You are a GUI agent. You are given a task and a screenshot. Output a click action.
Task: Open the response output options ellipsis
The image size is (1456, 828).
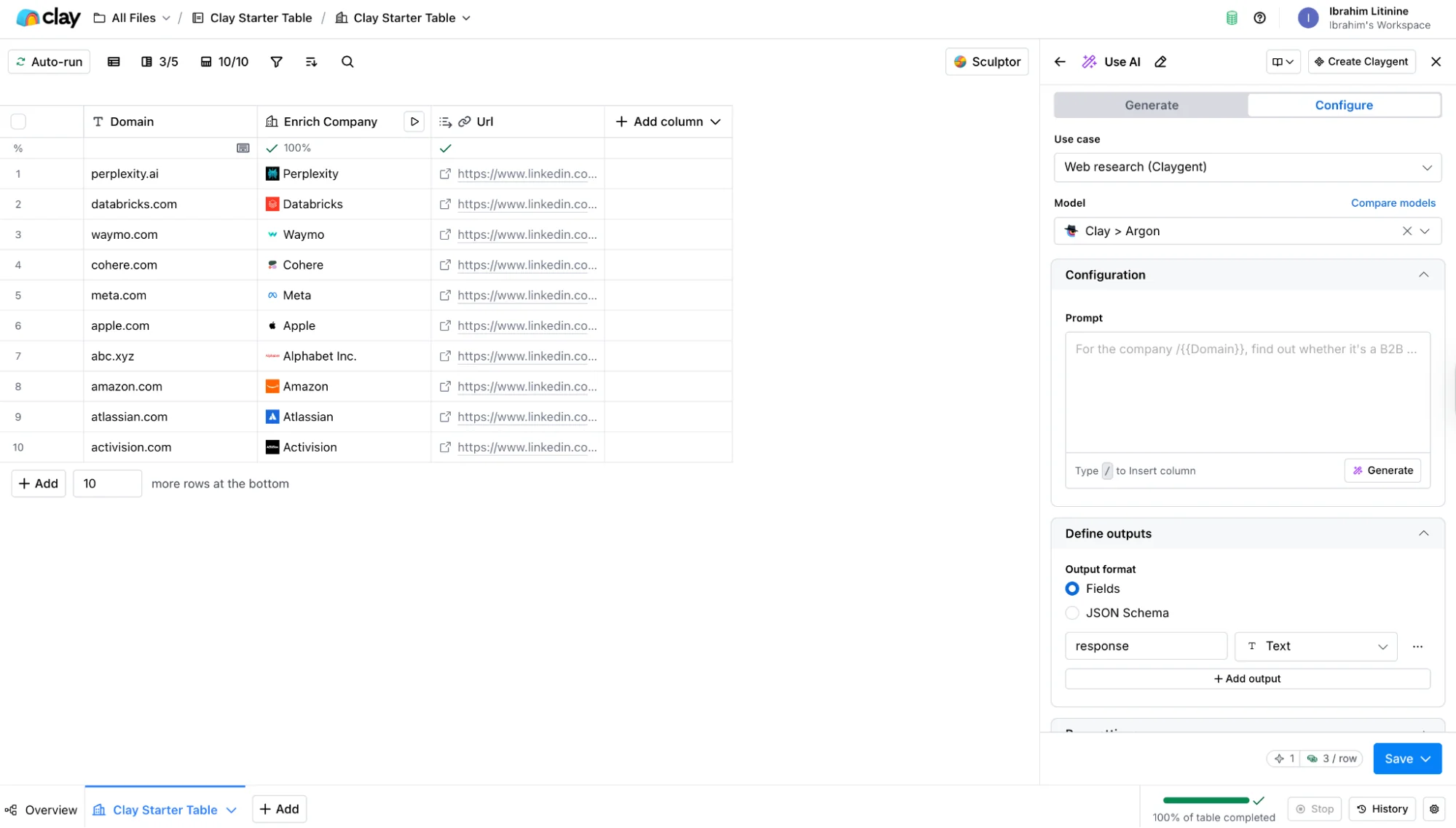point(1417,647)
